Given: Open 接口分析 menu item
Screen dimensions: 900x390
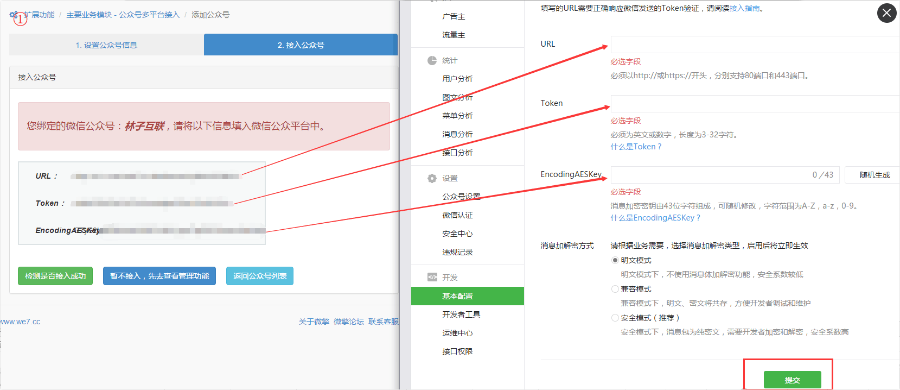Looking at the screenshot, I should tap(457, 153).
